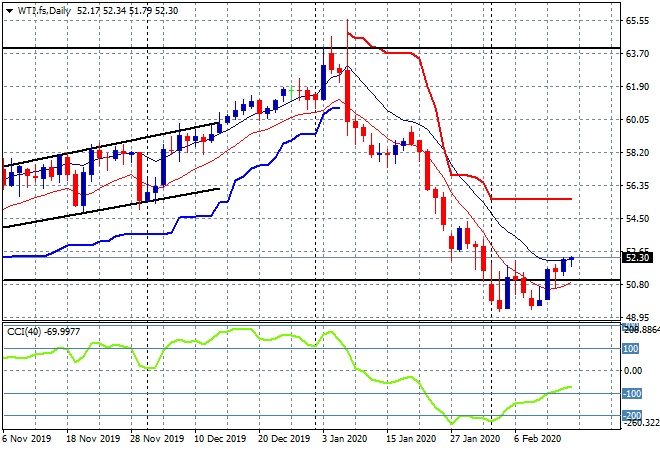
Task: Click the 20 Dec 2019 date label
Action: coord(285,439)
